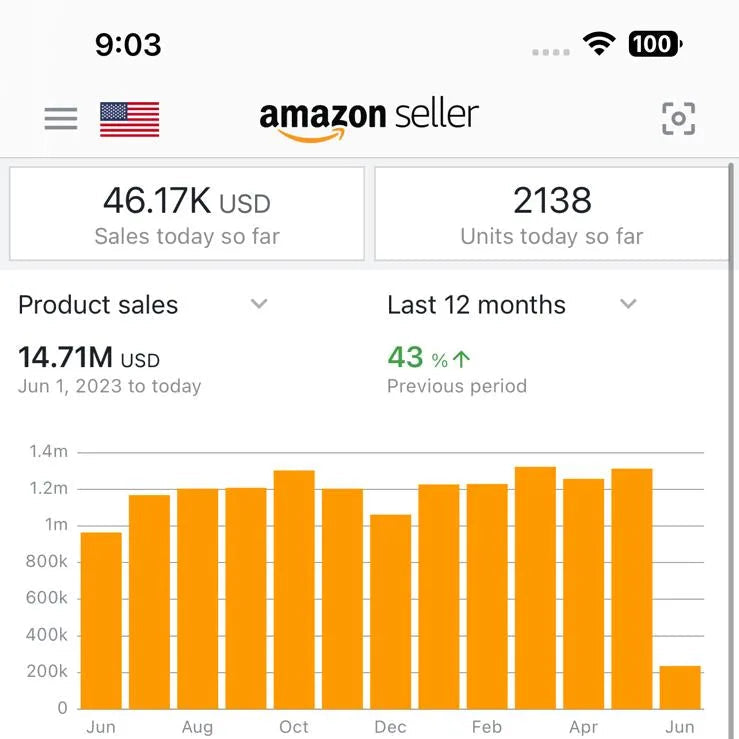Tap the Amazon Seller logo
This screenshot has height=739, width=739.
point(369,119)
